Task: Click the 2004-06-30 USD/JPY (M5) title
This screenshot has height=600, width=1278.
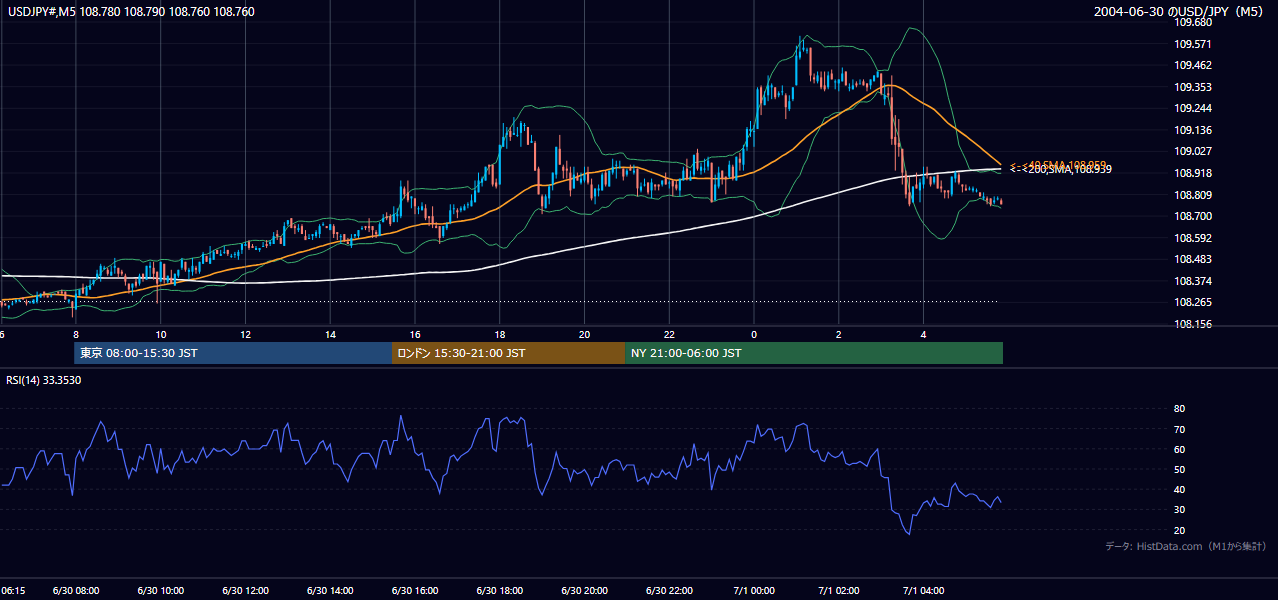Action: click(1180, 12)
